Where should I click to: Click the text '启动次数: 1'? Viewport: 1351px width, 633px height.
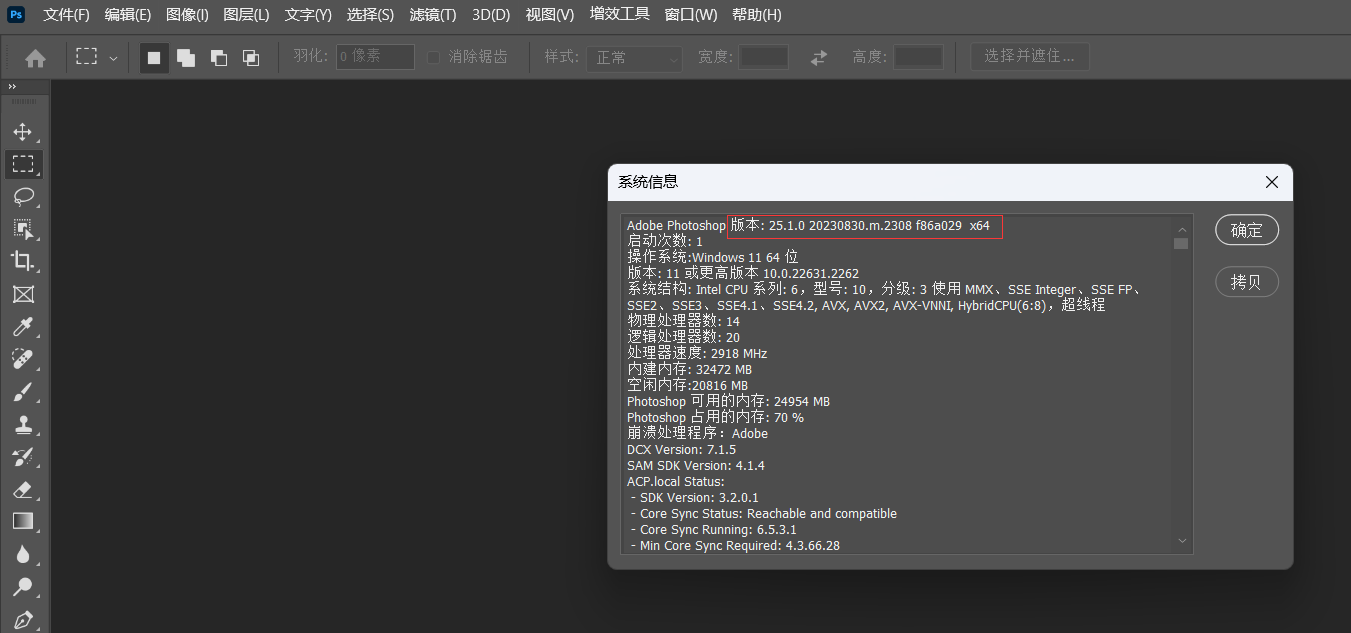[x=665, y=241]
